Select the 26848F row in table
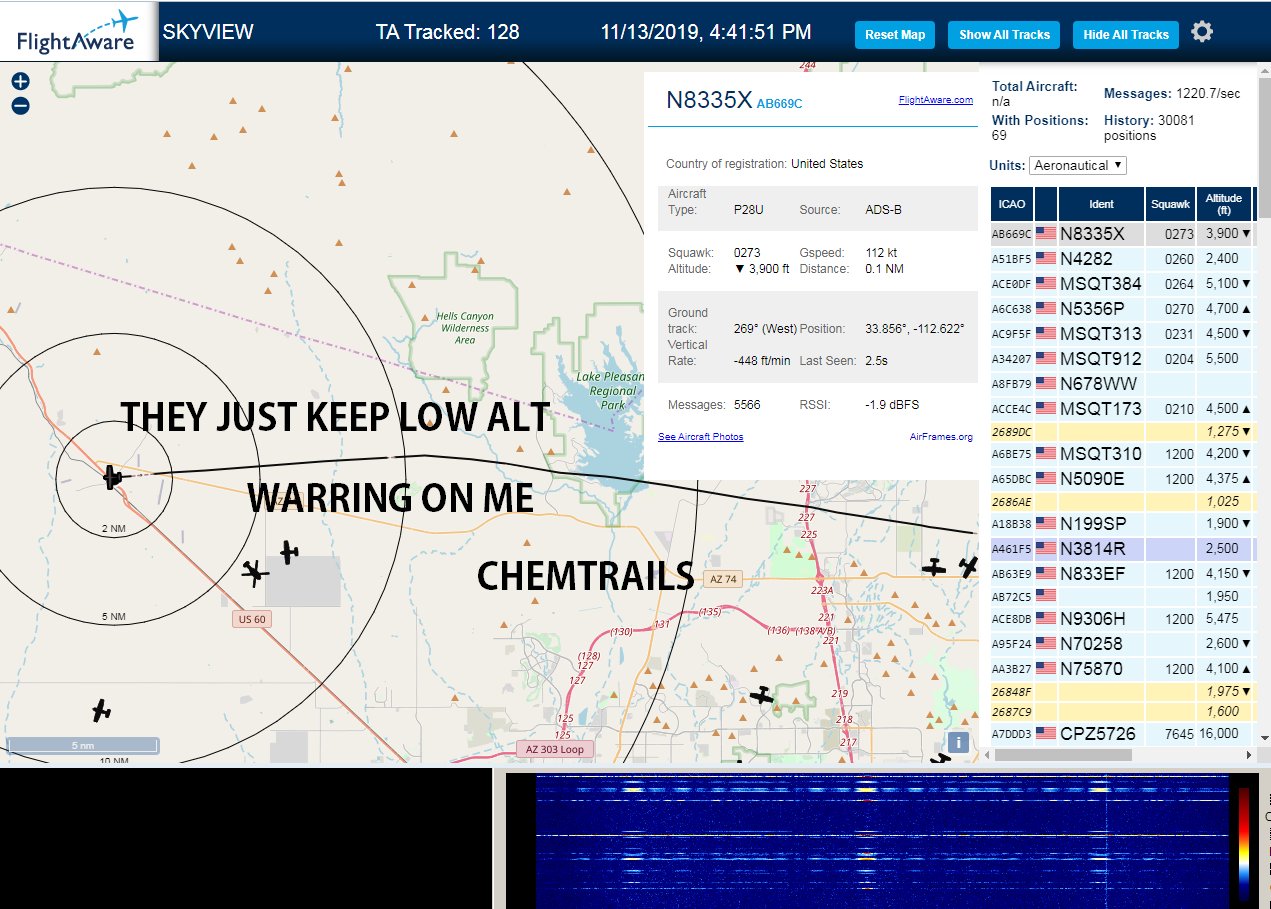1271x909 pixels. [x=1123, y=692]
